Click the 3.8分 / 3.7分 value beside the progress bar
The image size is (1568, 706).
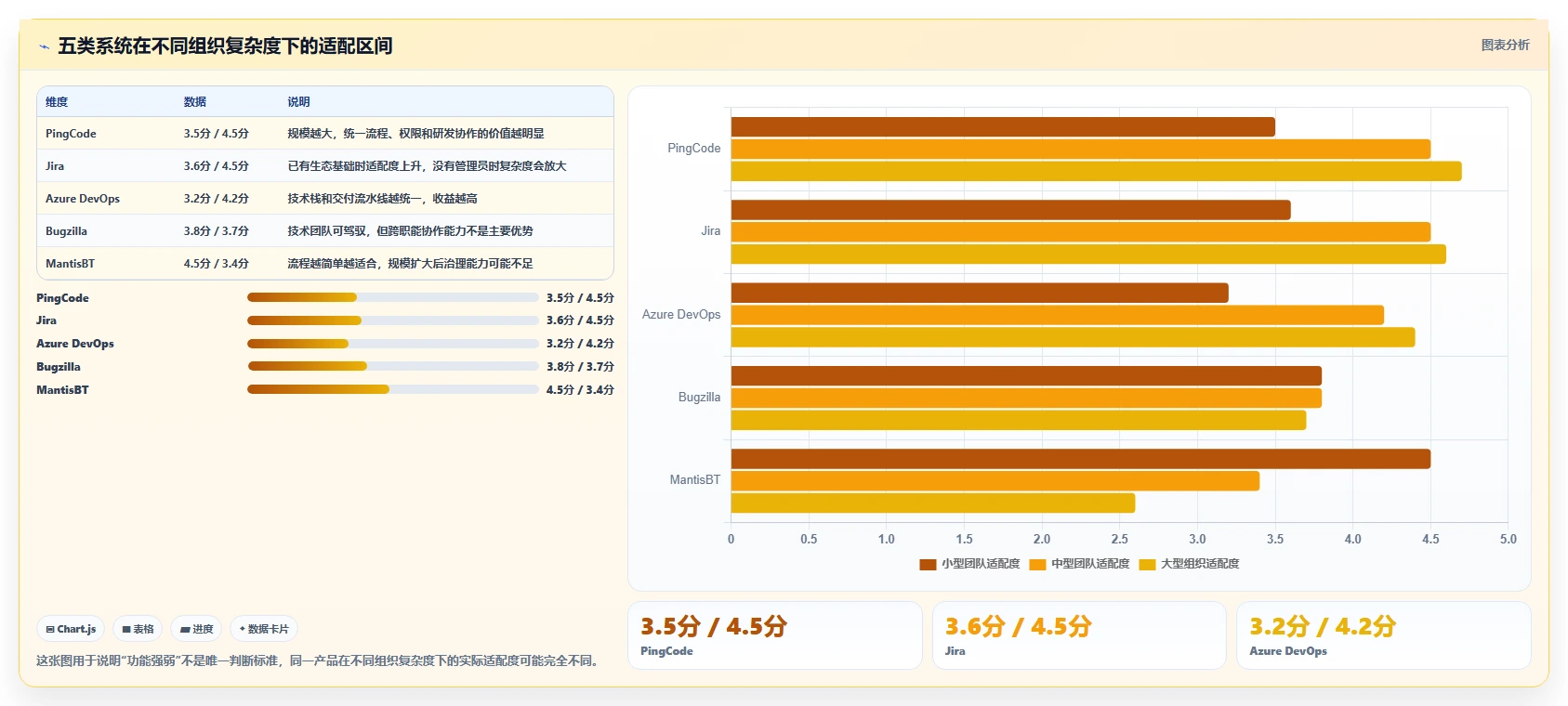pos(580,367)
